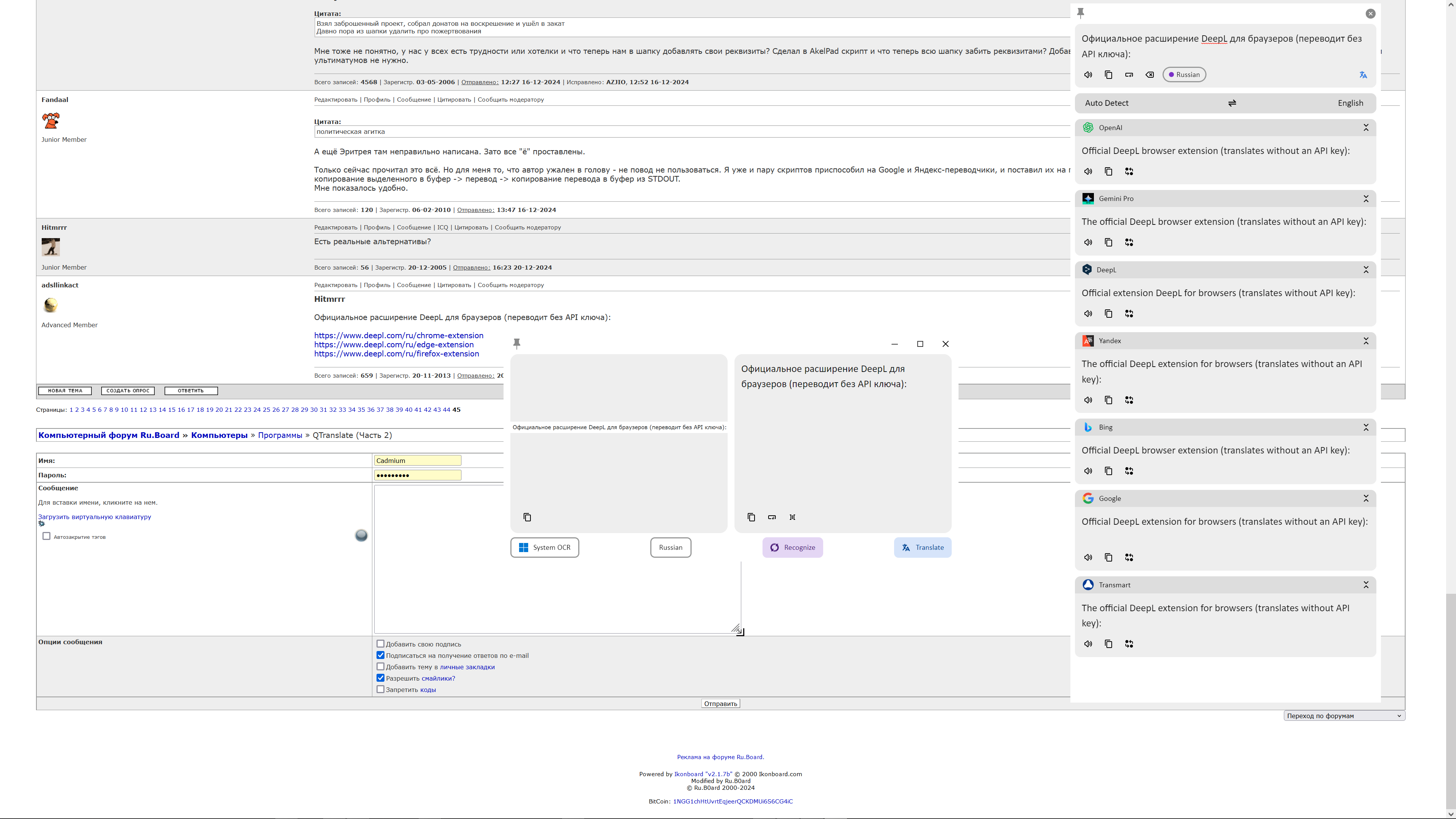Image resolution: width=1456 pixels, height=819 pixels.
Task: Pin the OCR recognize window
Action: pos(516,343)
